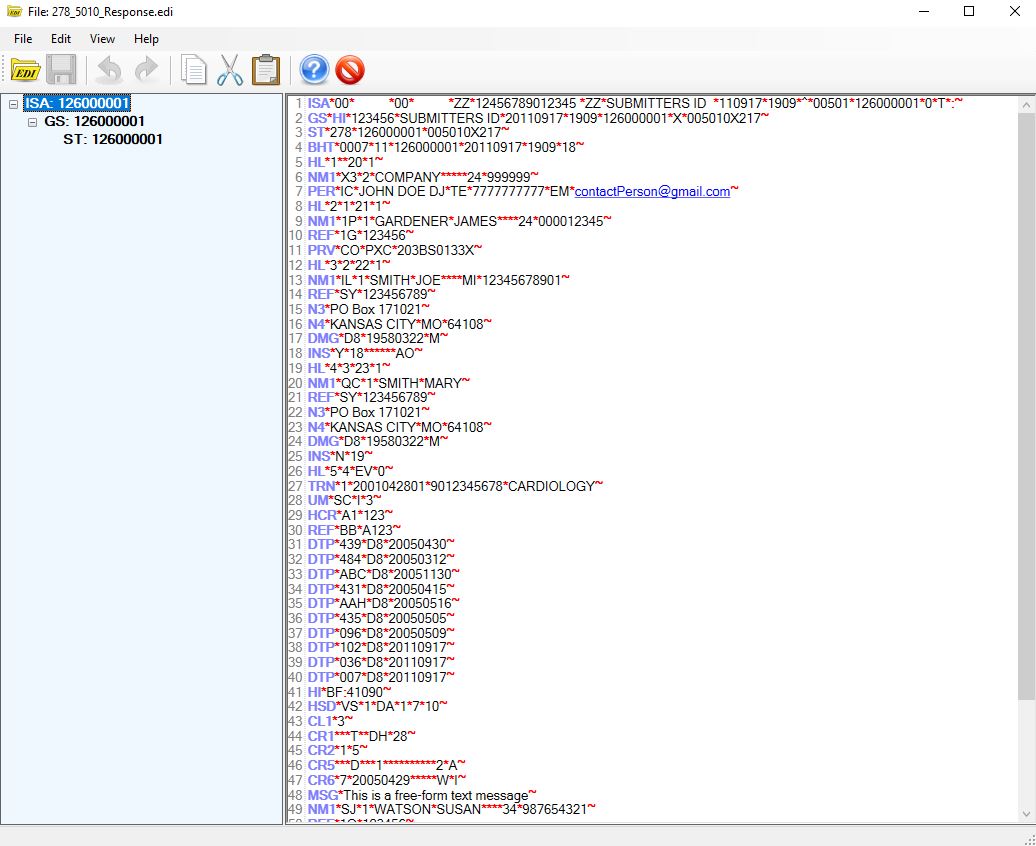The image size is (1036, 846).
Task: Collapse the GS: 126000001 tree node
Action: [x=32, y=122]
